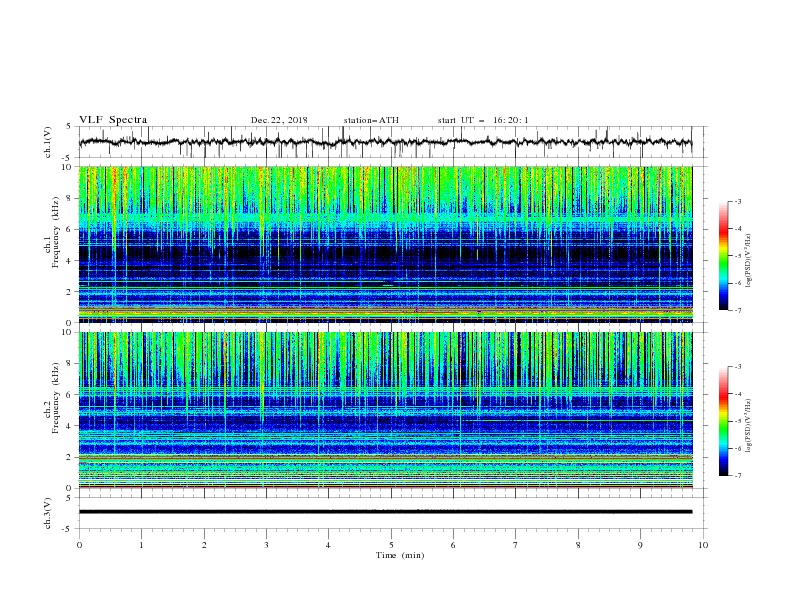792x612 pixels.
Task: Click inside the ch.1 spectrogram panel
Action: 385,244
